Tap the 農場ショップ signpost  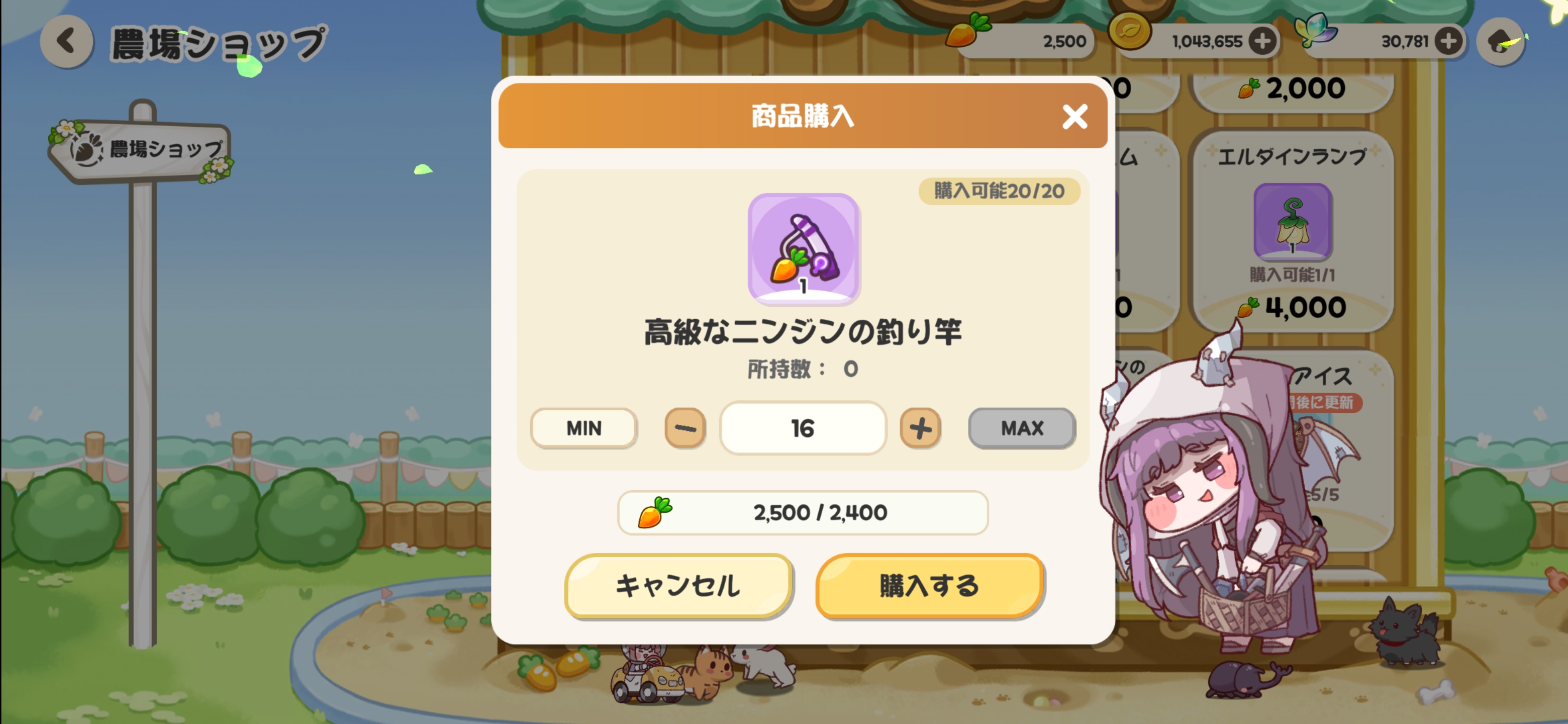coord(141,150)
